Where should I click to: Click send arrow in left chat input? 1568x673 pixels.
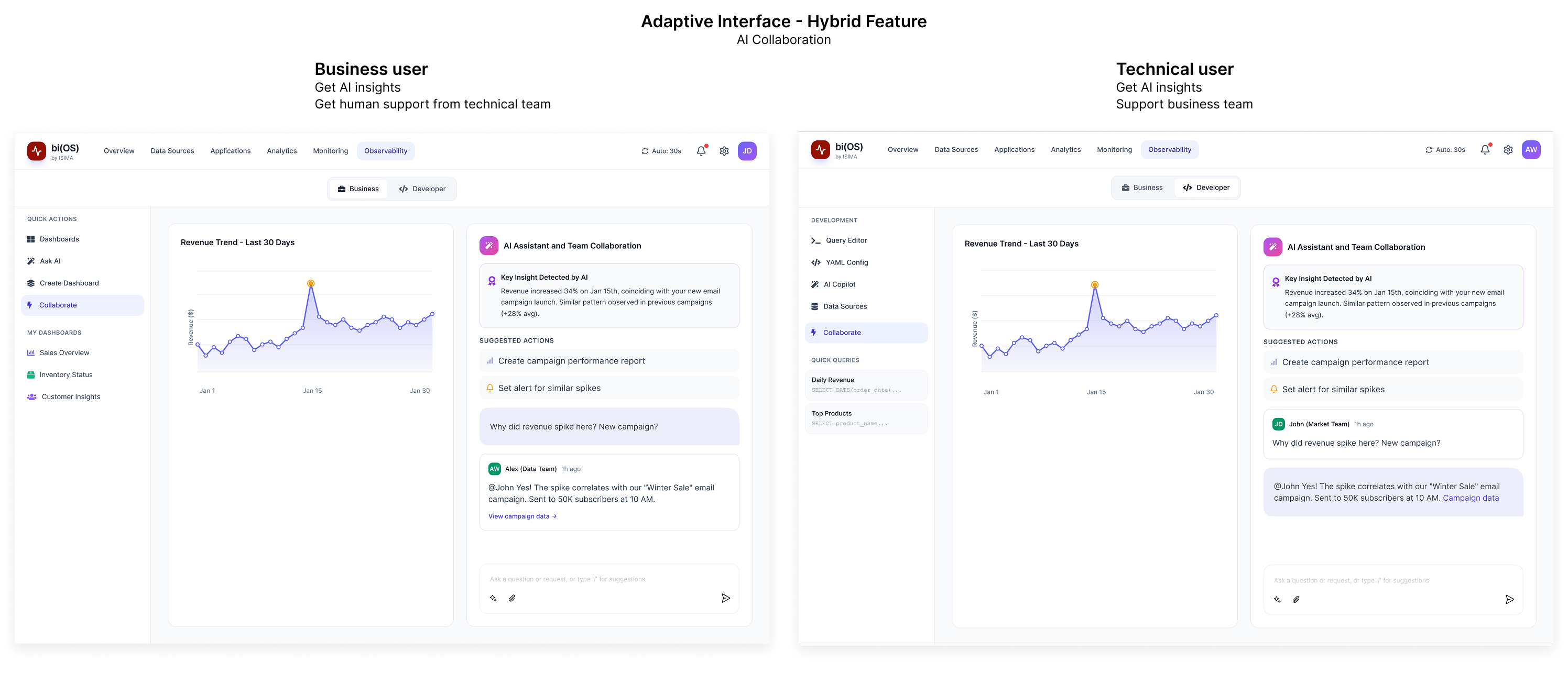click(x=725, y=598)
